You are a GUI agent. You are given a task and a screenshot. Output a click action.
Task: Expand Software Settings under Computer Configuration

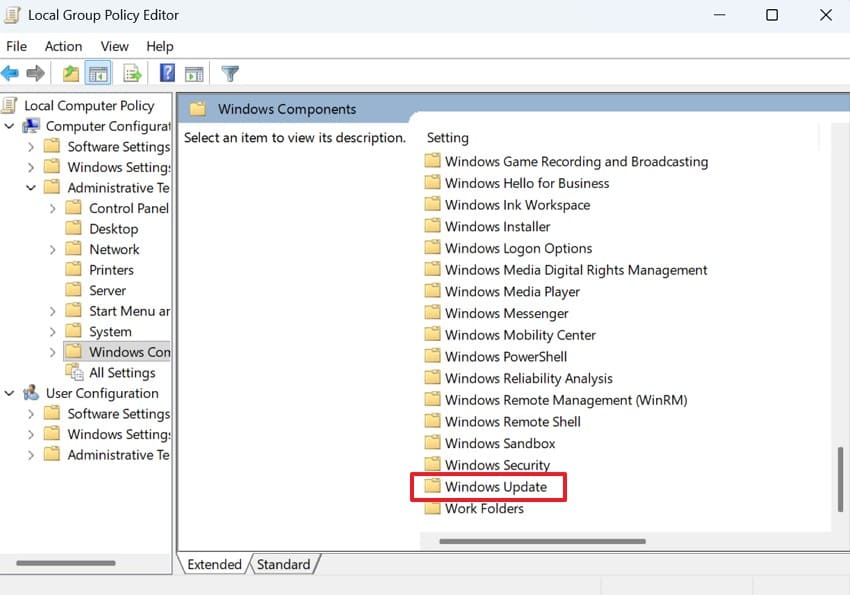pos(31,147)
